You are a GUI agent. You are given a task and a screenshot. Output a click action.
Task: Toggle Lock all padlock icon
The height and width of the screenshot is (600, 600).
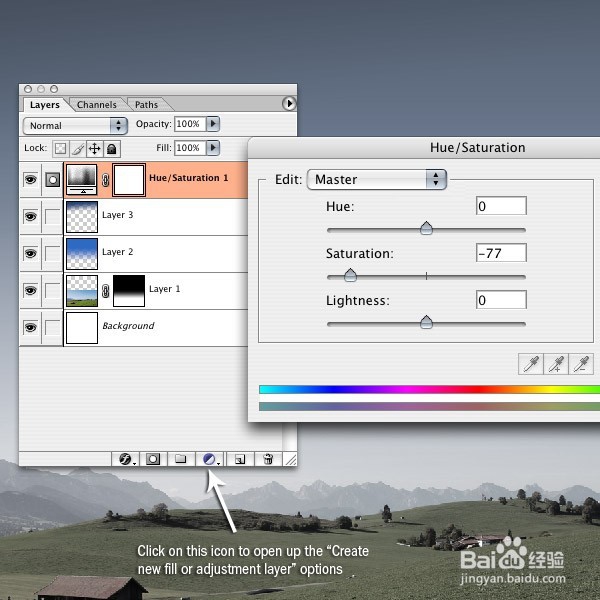112,148
